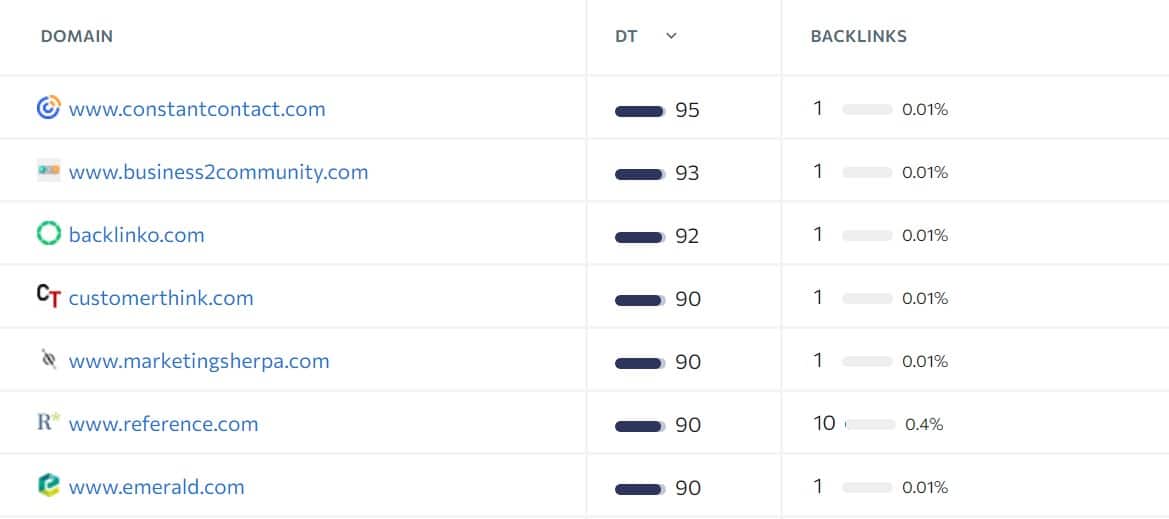This screenshot has width=1169, height=519.
Task: Click the DOMAIN column header
Action: [77, 36]
